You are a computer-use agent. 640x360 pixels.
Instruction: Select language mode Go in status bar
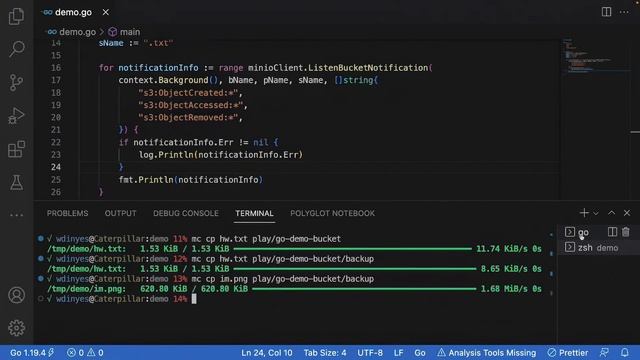420,353
